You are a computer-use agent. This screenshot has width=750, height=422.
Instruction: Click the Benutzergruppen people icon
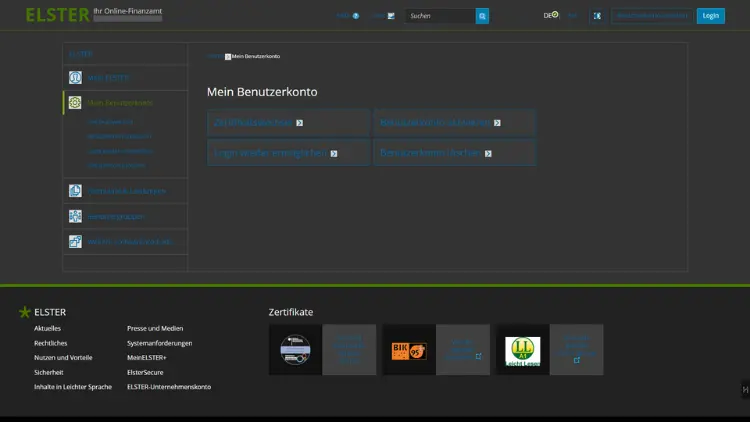point(75,216)
